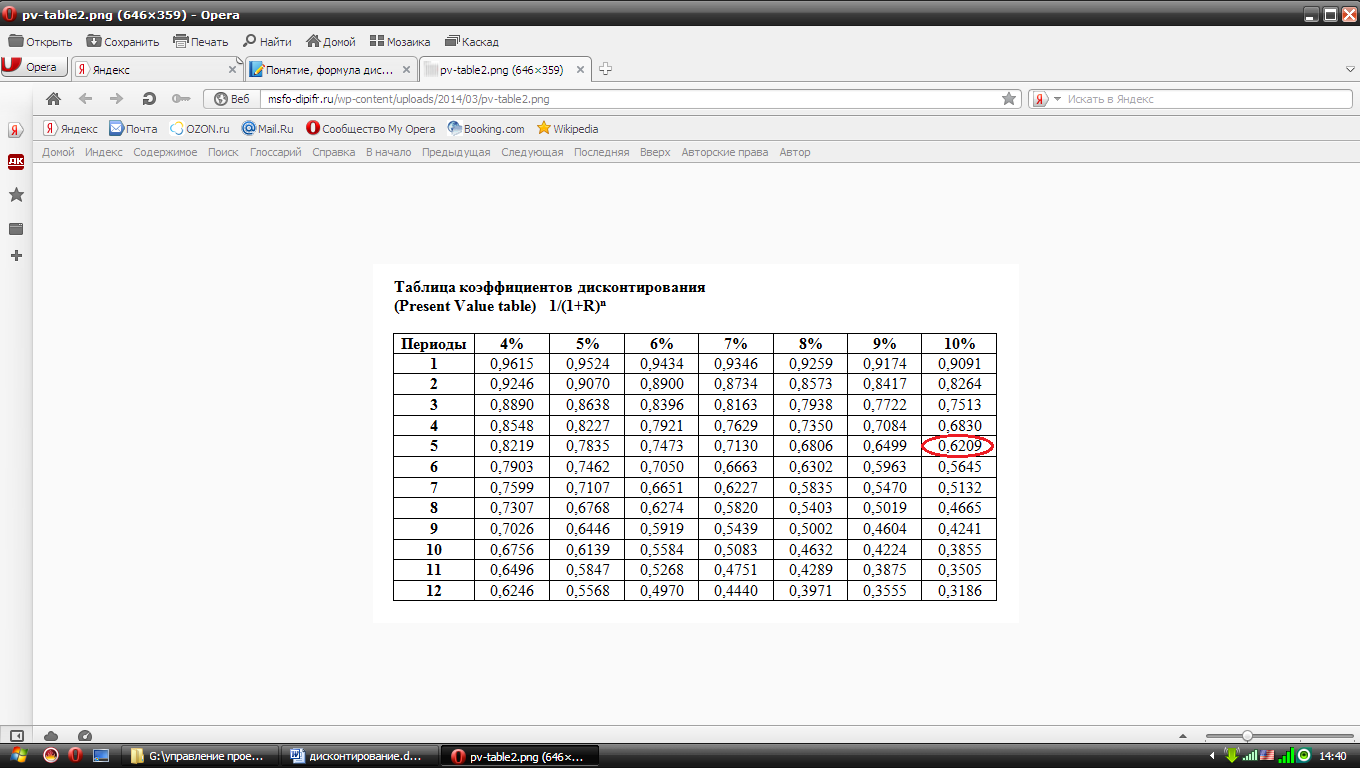
Task: Open a new tab with the plus button
Action: [x=605, y=70]
